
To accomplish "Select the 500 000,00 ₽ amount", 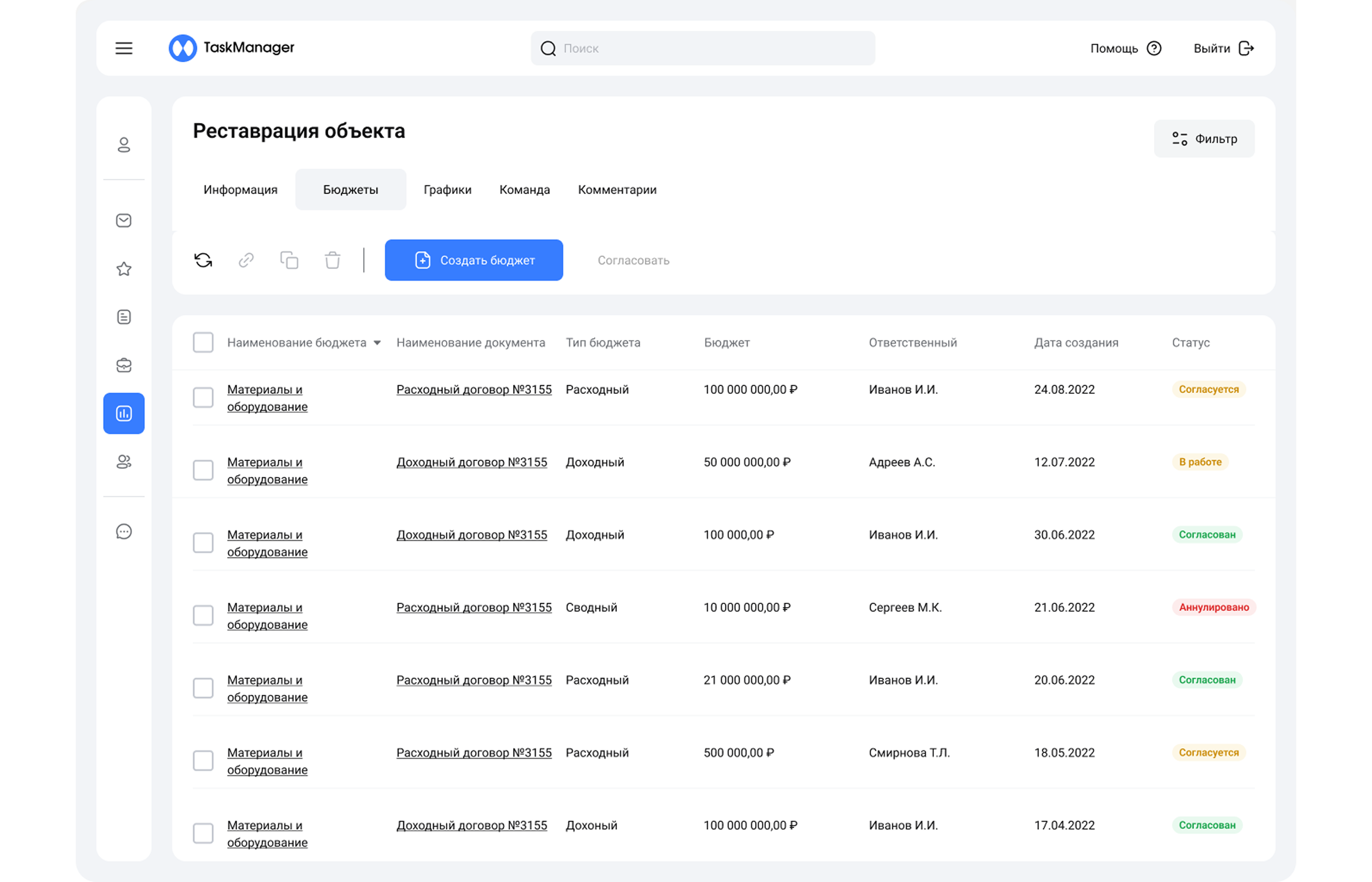I will pyautogui.click(x=738, y=753).
